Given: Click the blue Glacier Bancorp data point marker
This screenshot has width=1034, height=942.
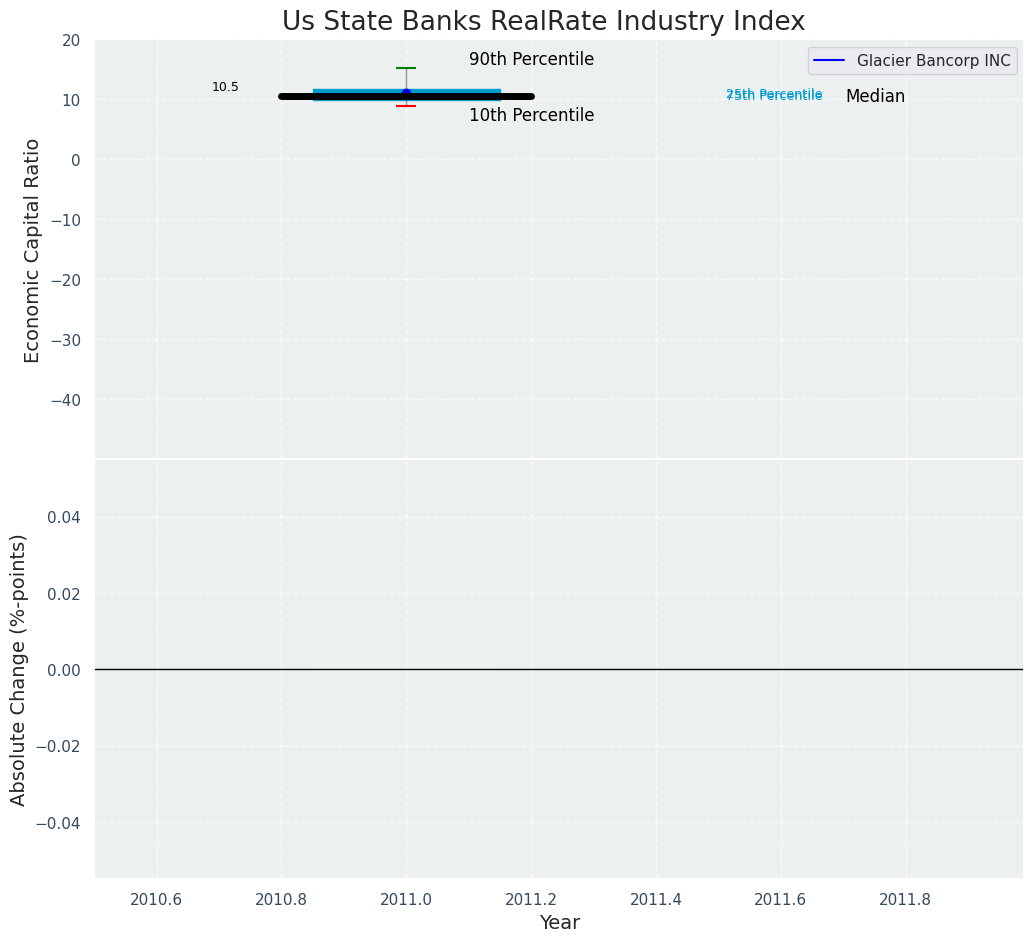Looking at the screenshot, I should coord(406,93).
